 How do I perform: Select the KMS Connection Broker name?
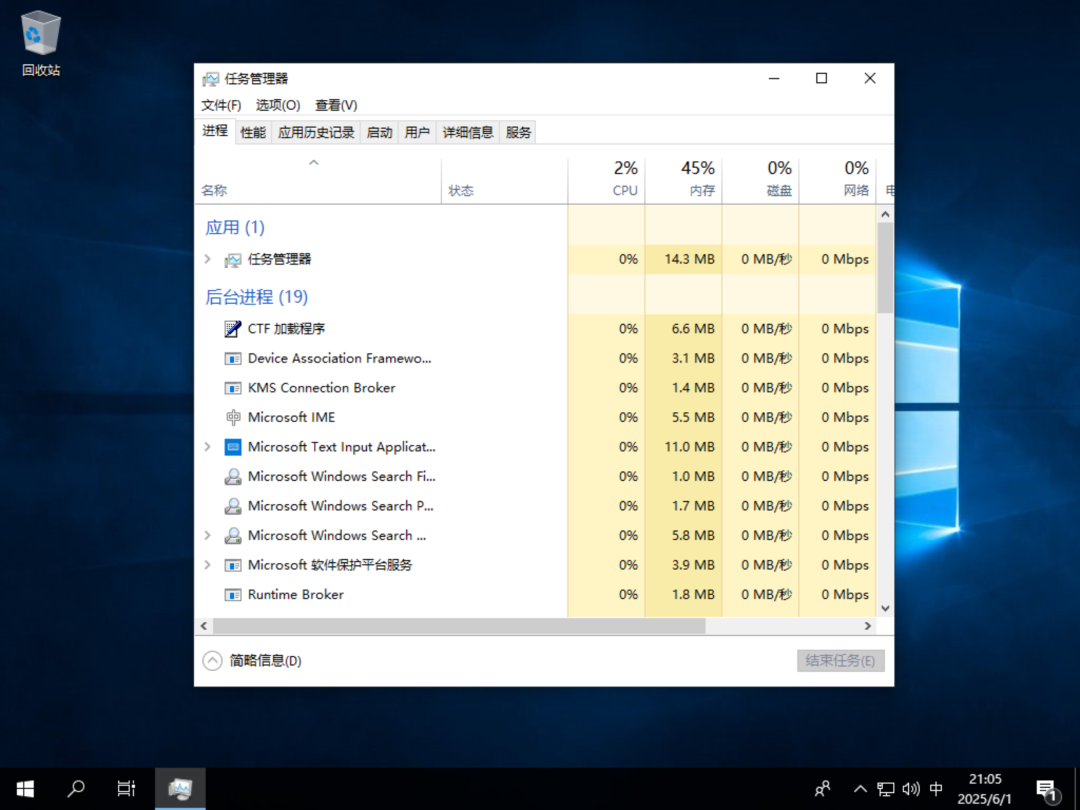pos(322,388)
